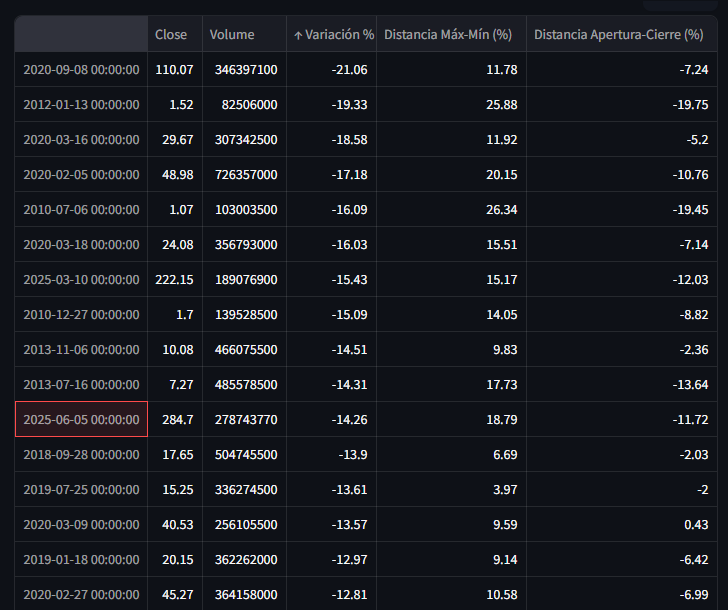Screen dimensions: 728x610
Task: Select the highlighted 2025-06-05 00:00:00 row index
Action: tap(81, 419)
